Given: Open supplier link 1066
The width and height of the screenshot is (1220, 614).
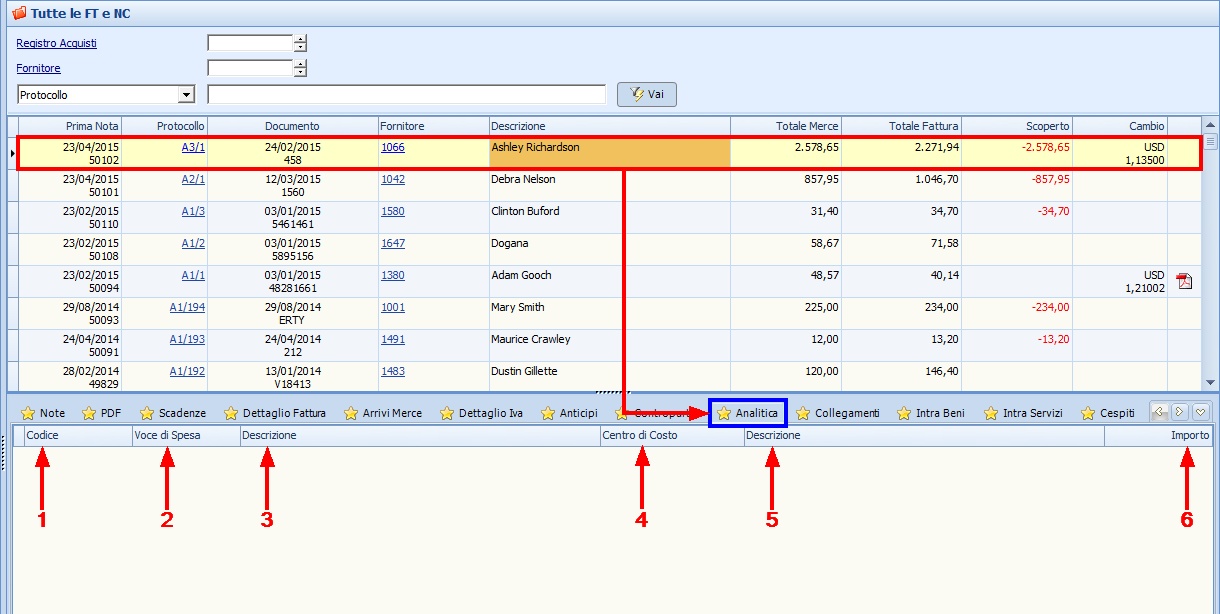Looking at the screenshot, I should tap(392, 147).
